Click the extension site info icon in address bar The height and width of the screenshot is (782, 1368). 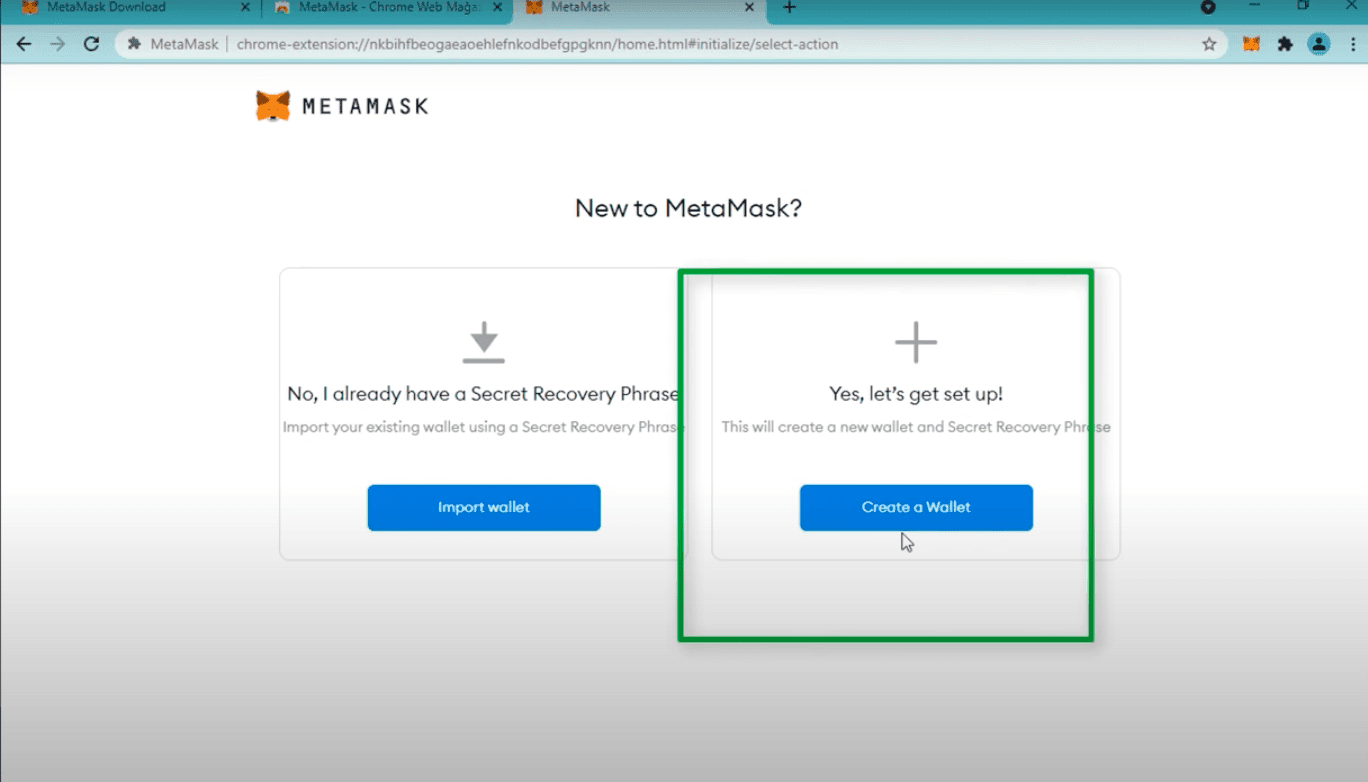(x=134, y=44)
